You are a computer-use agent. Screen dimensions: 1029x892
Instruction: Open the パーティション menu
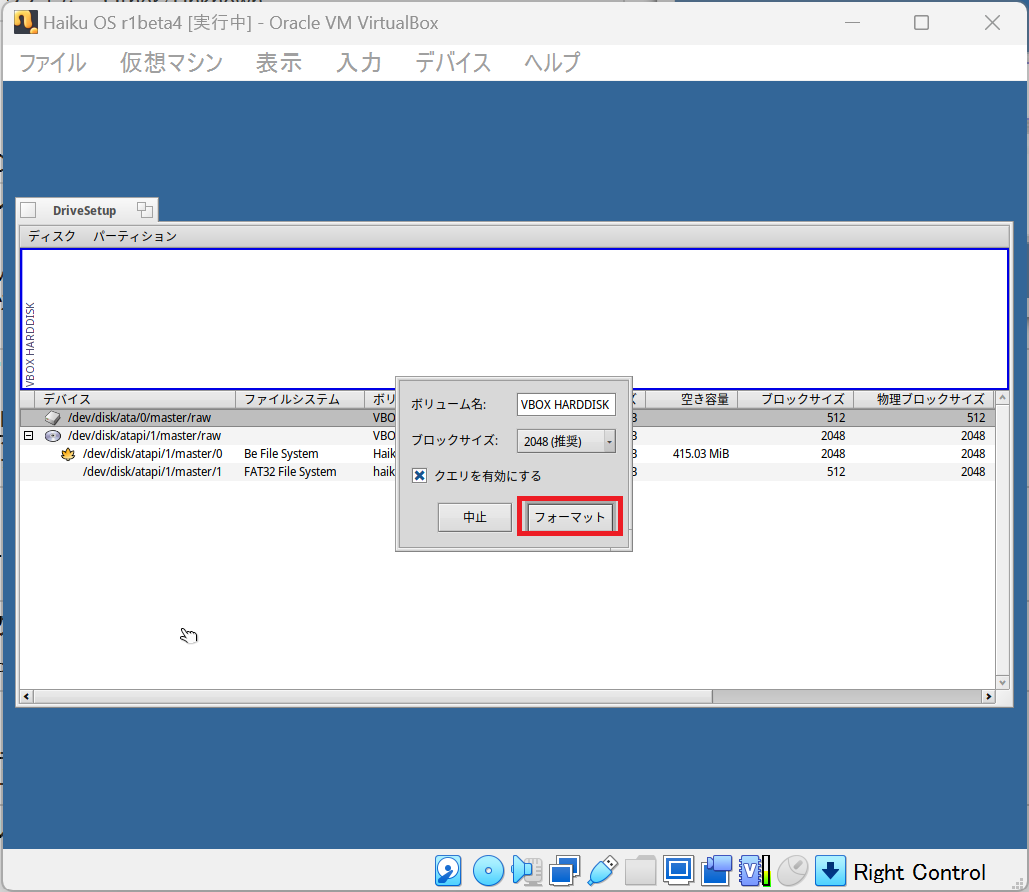[x=135, y=236]
